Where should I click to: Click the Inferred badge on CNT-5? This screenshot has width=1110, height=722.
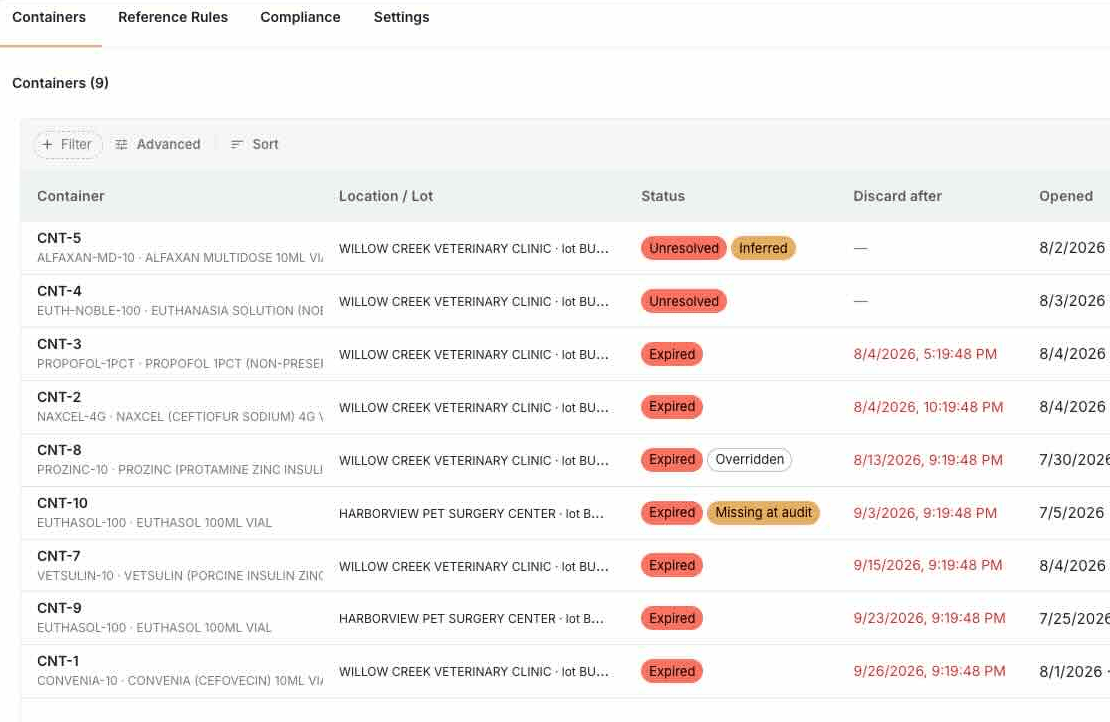click(763, 248)
